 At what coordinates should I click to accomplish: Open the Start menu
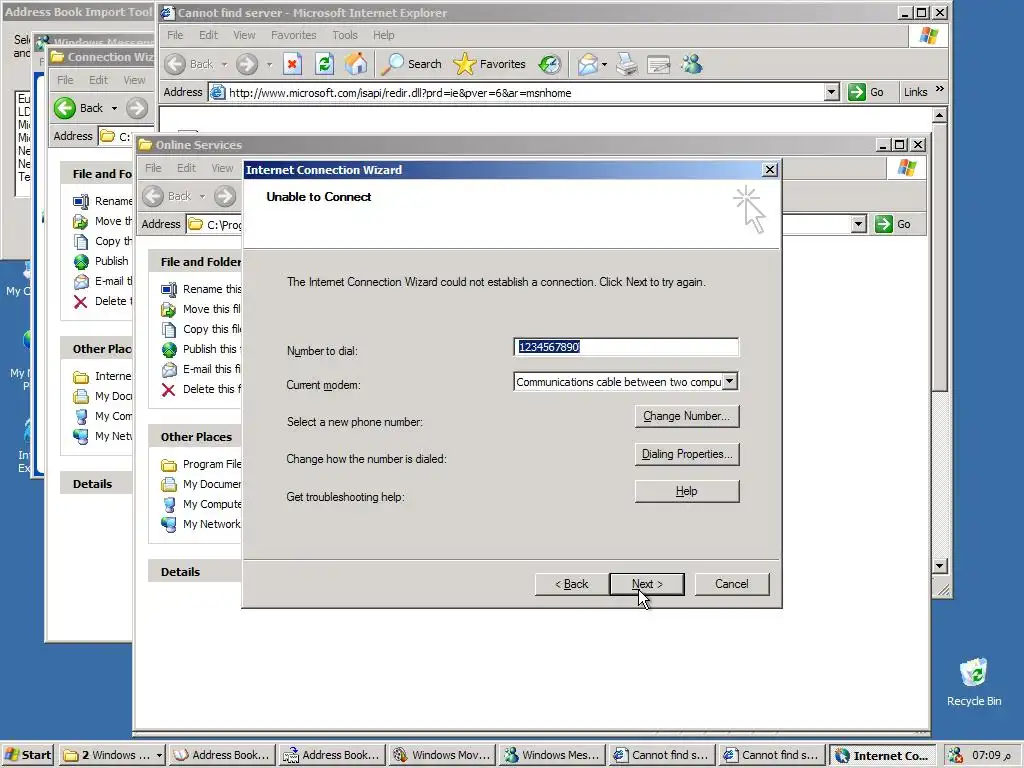pos(28,756)
